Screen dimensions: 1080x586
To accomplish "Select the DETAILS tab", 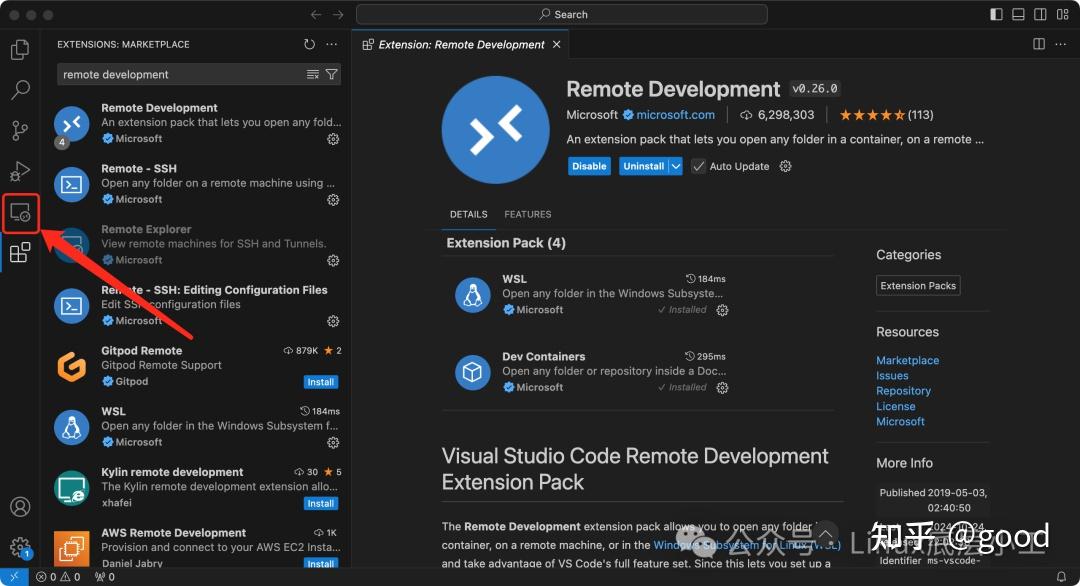I will tap(469, 214).
